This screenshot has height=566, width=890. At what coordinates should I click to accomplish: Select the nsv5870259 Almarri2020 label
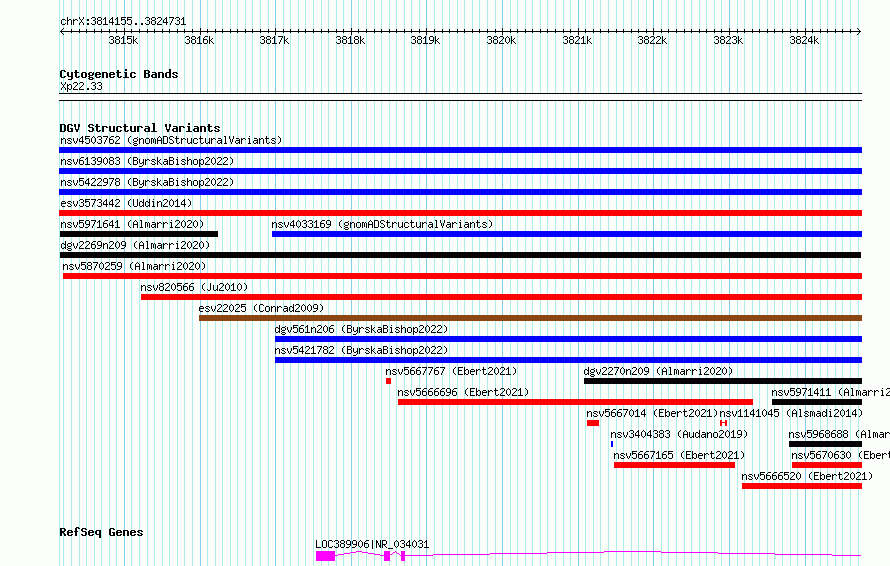[x=134, y=266]
